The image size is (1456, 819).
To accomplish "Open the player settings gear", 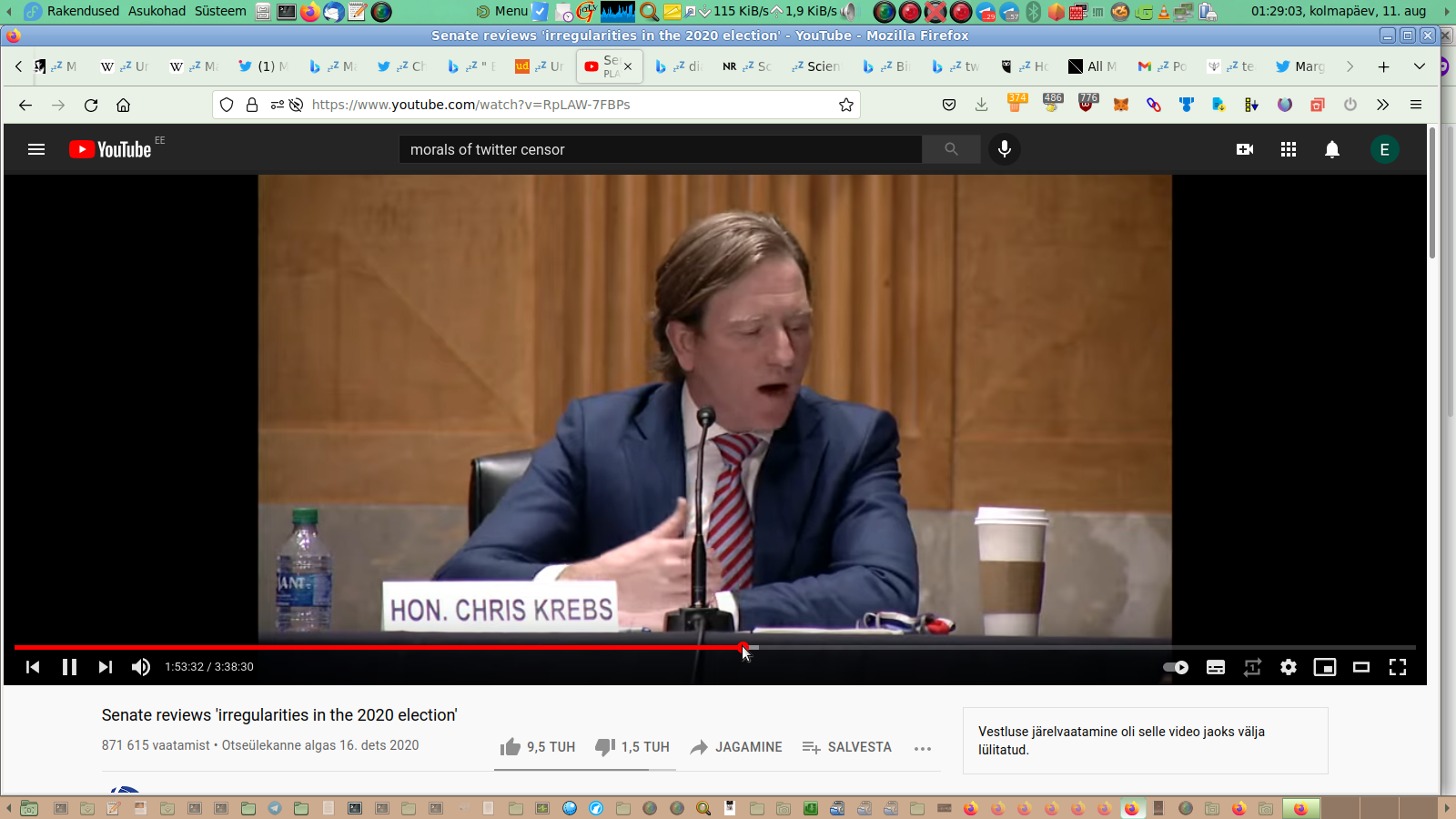I will (1289, 667).
